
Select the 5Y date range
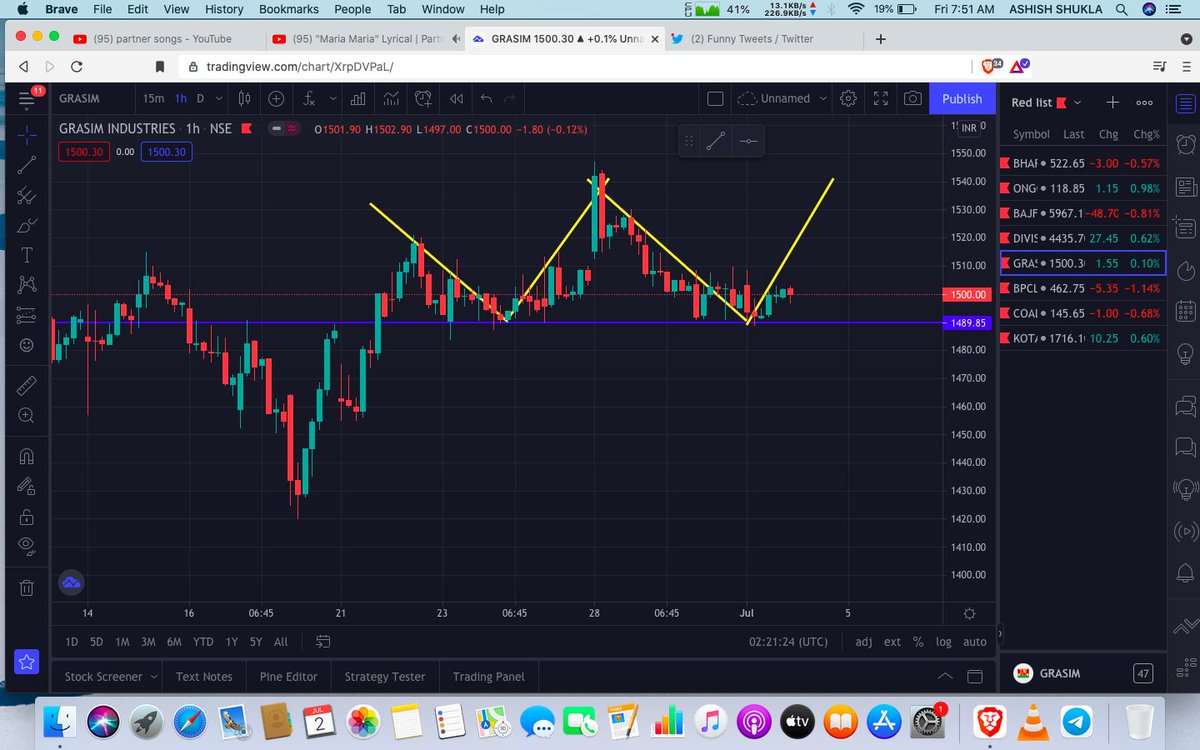(x=256, y=642)
